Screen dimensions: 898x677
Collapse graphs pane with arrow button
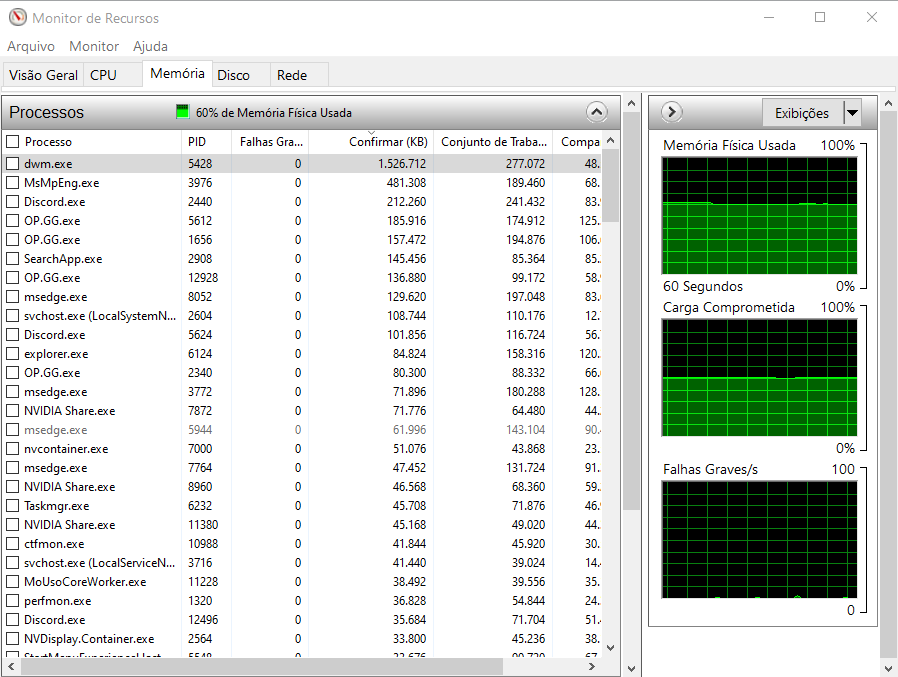pos(672,112)
